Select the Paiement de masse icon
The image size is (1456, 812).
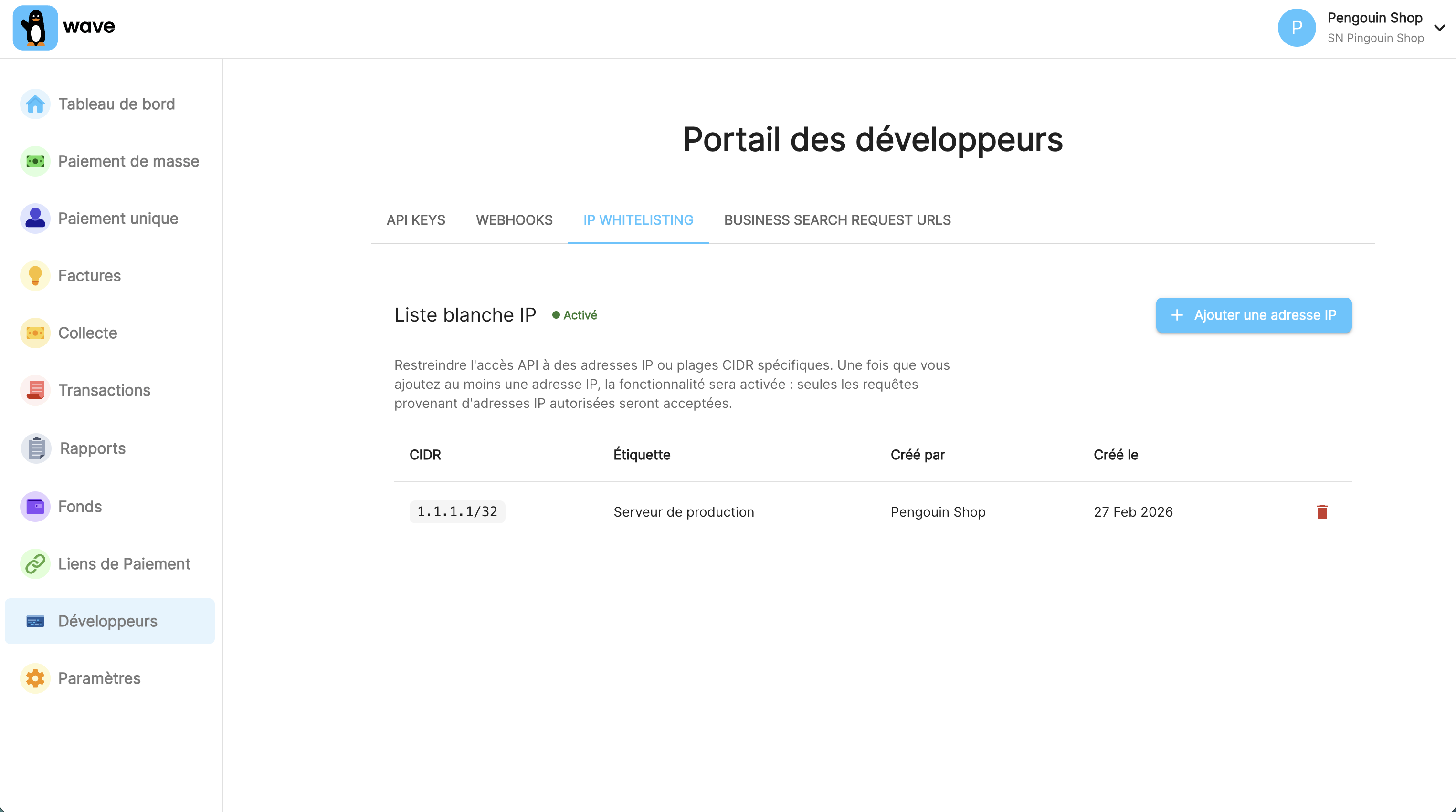[35, 161]
